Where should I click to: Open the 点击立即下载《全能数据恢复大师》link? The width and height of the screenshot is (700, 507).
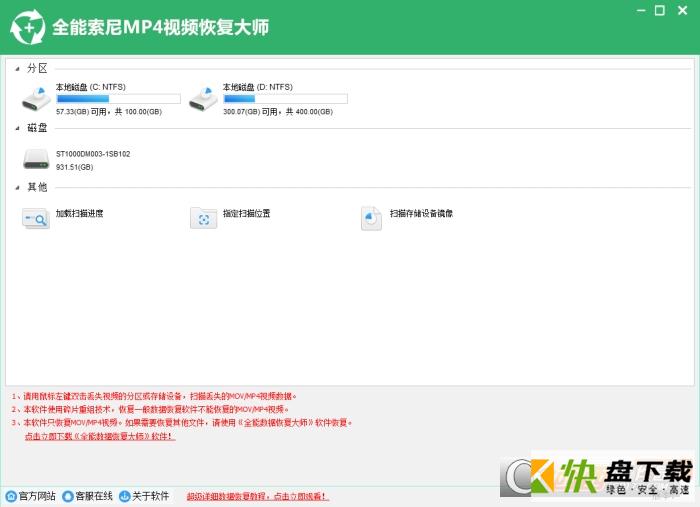point(100,436)
